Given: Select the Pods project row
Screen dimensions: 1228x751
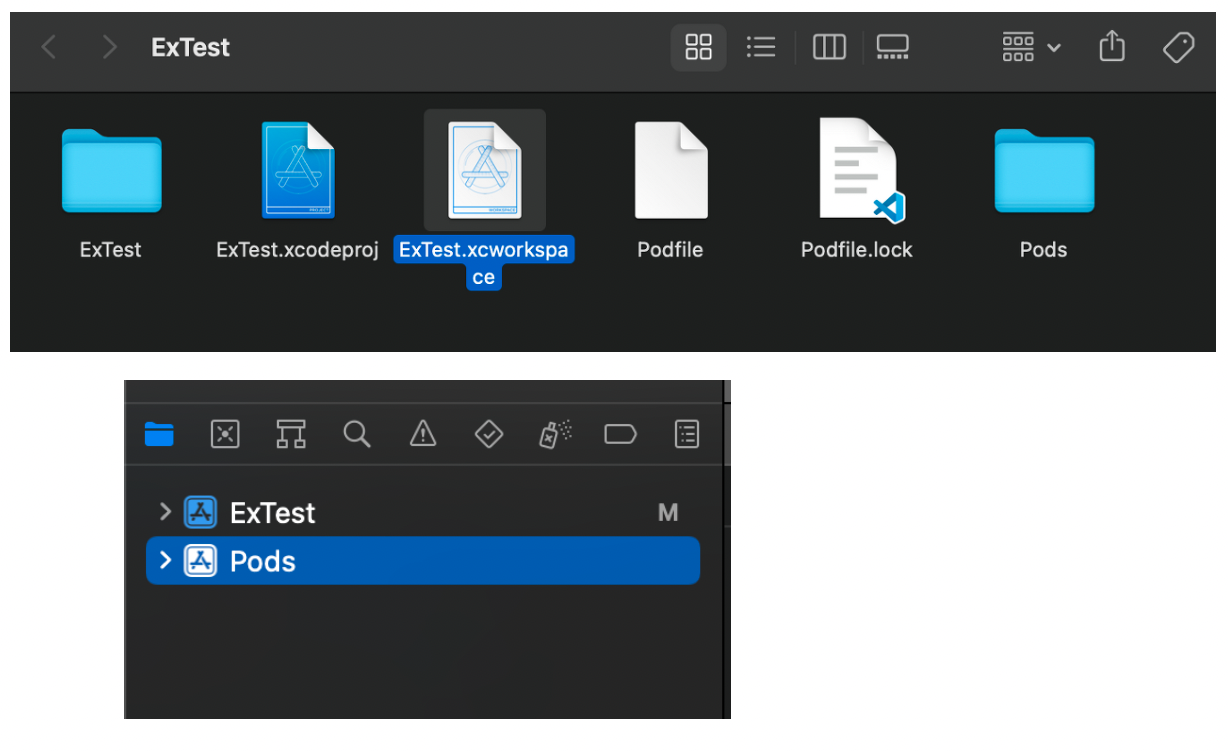Looking at the screenshot, I should (x=423, y=561).
